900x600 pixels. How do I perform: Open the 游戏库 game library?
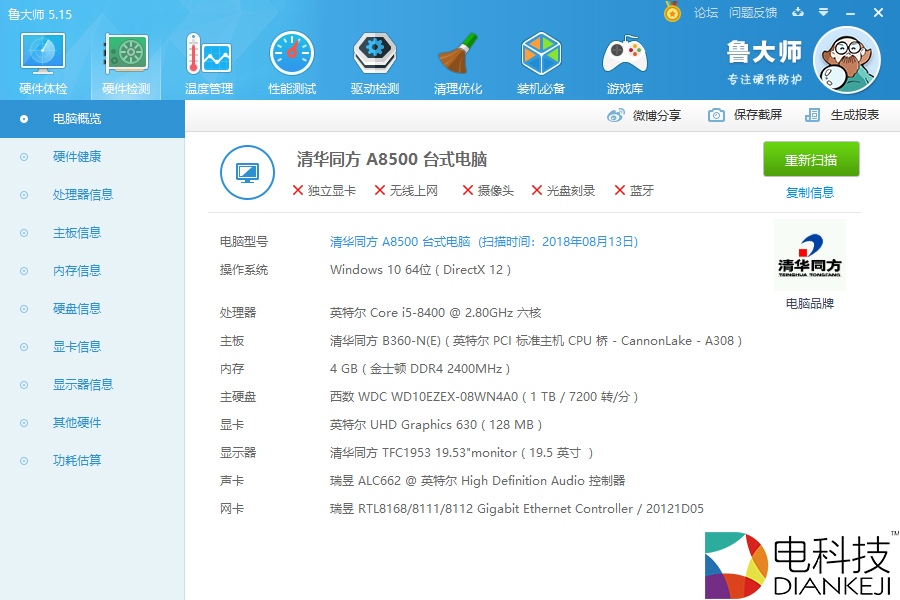[623, 60]
